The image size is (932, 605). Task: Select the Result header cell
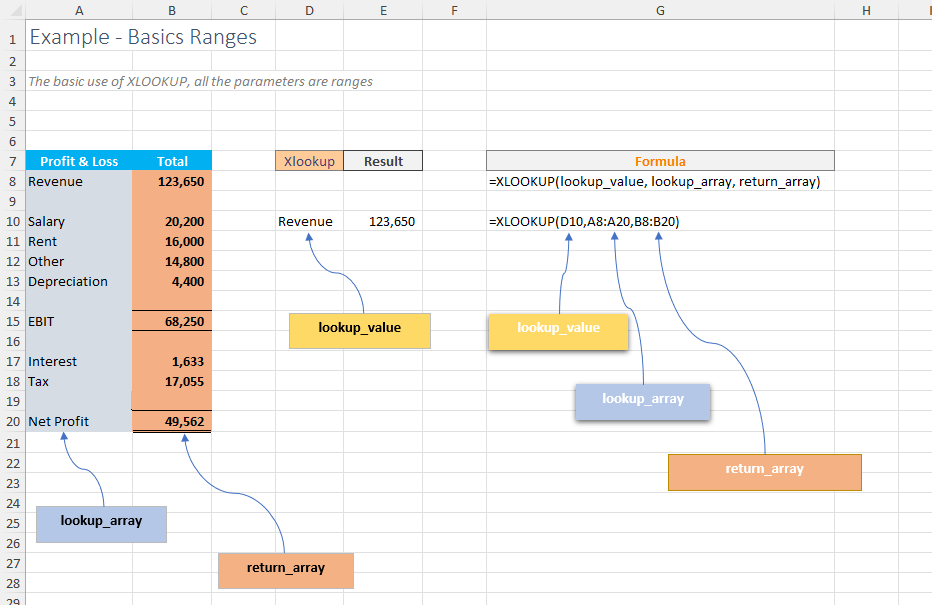383,161
